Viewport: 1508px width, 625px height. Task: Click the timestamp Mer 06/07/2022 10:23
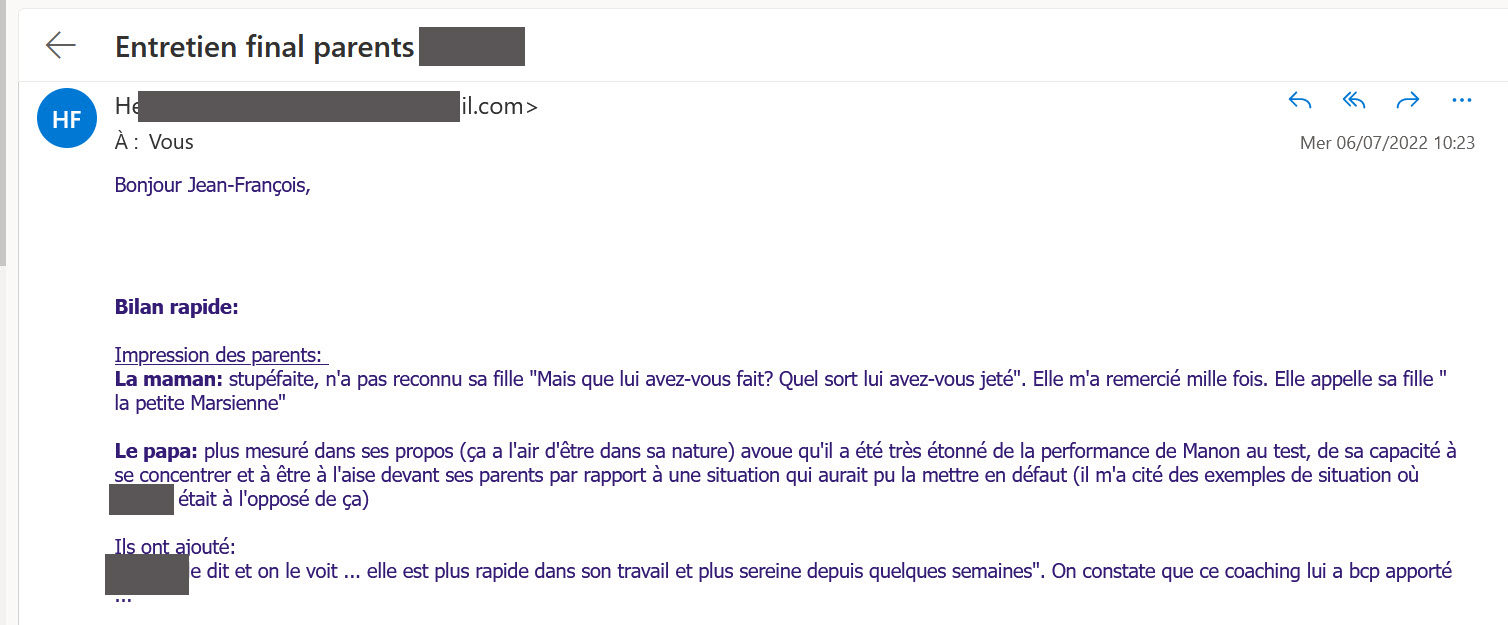1387,143
